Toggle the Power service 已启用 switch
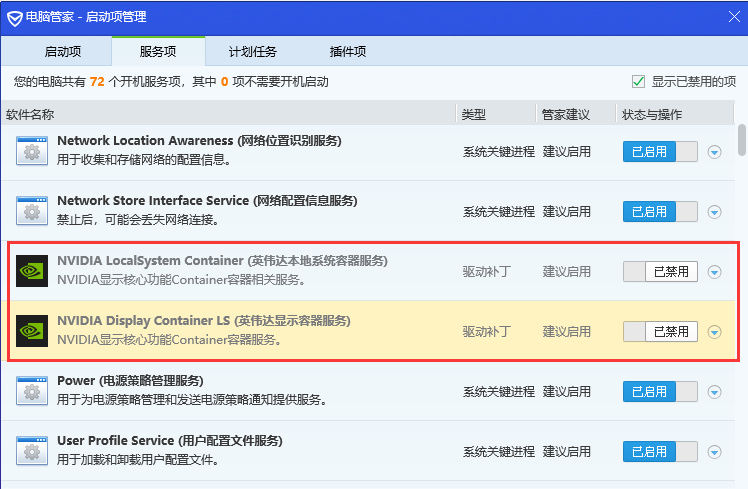748x489 pixels. 660,392
